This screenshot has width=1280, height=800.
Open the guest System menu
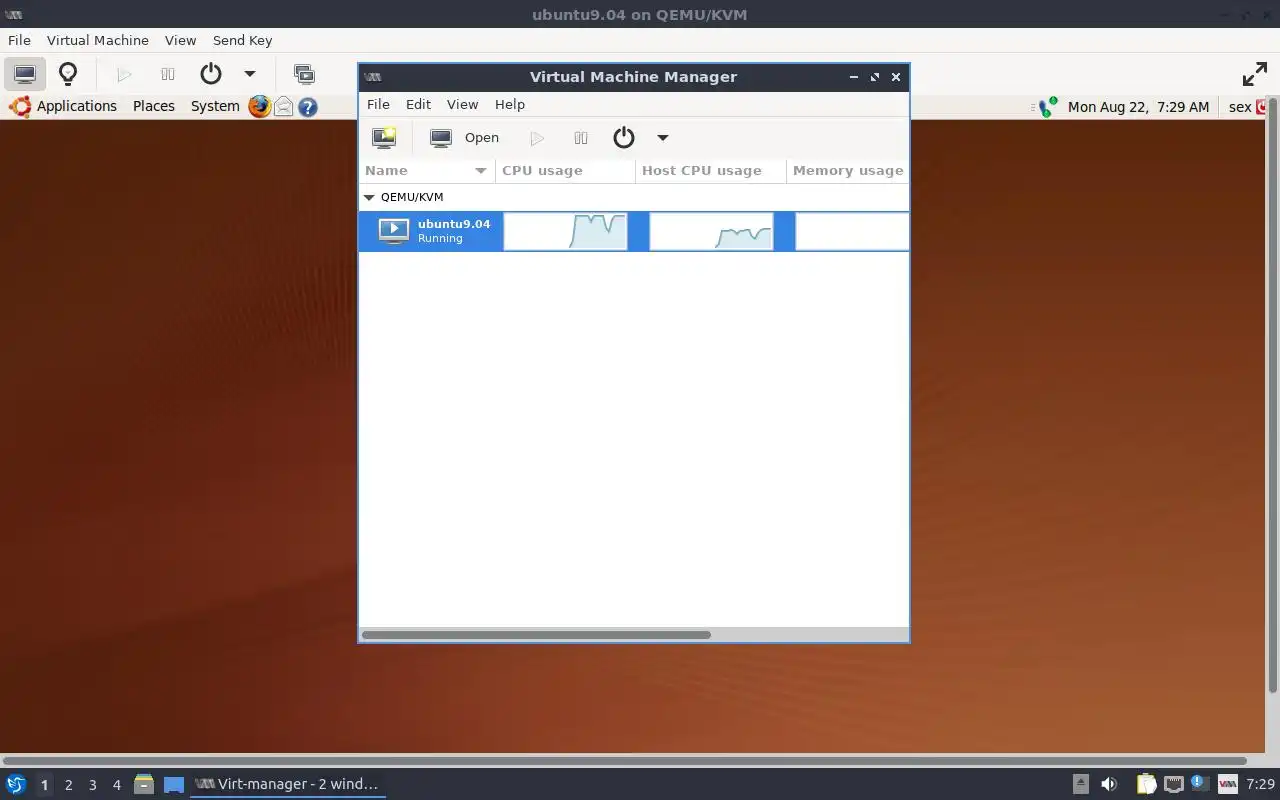(x=215, y=106)
